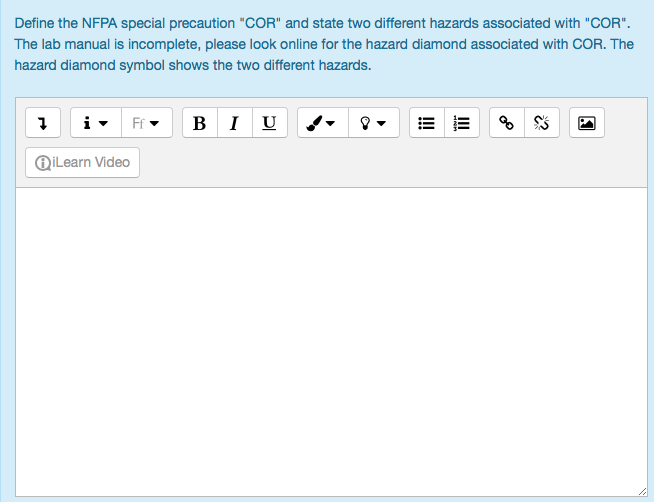654x502 pixels.
Task: Insert a hyperlink with chain icon
Action: pos(507,123)
